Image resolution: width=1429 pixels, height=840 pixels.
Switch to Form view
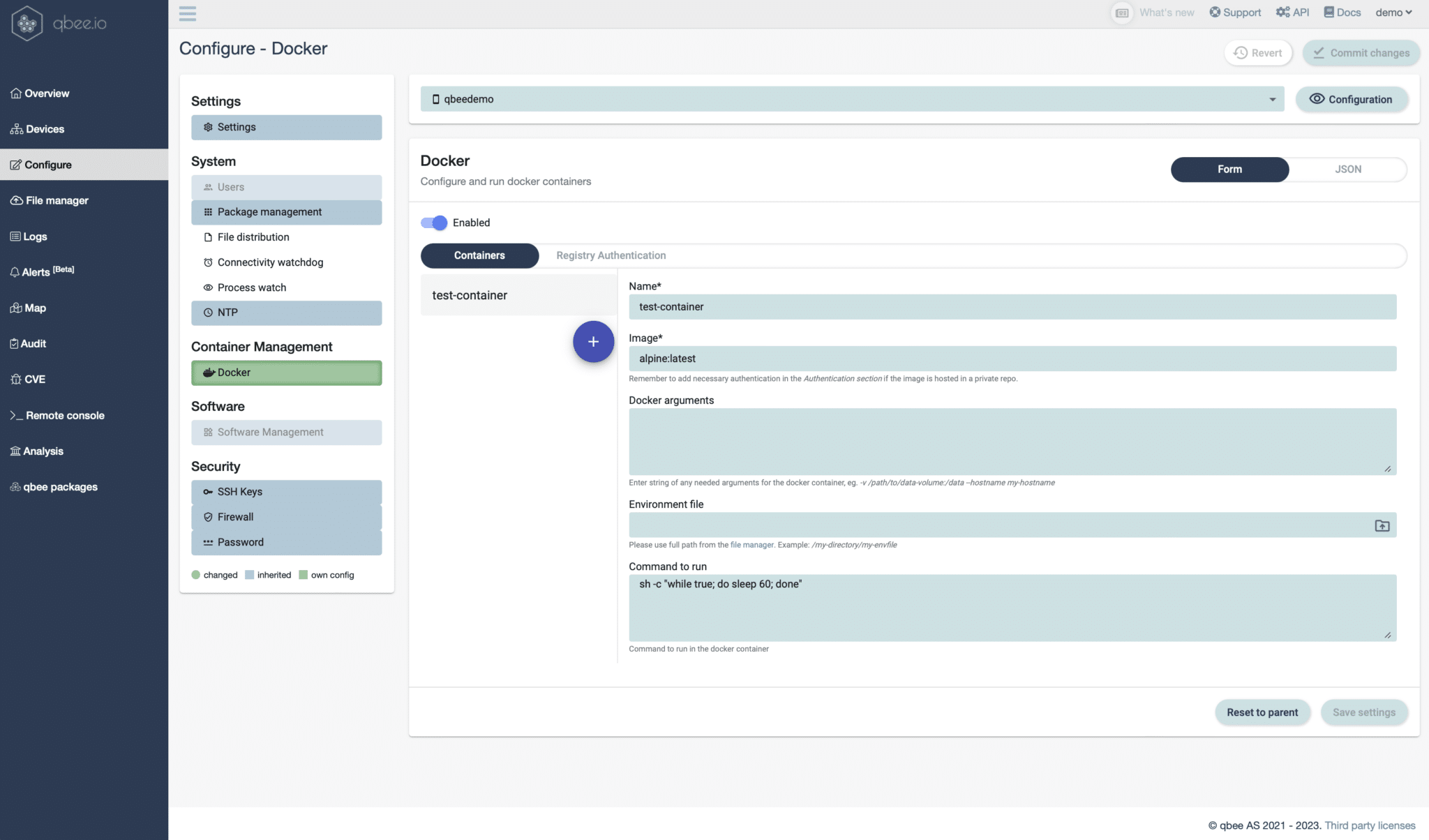coord(1229,170)
